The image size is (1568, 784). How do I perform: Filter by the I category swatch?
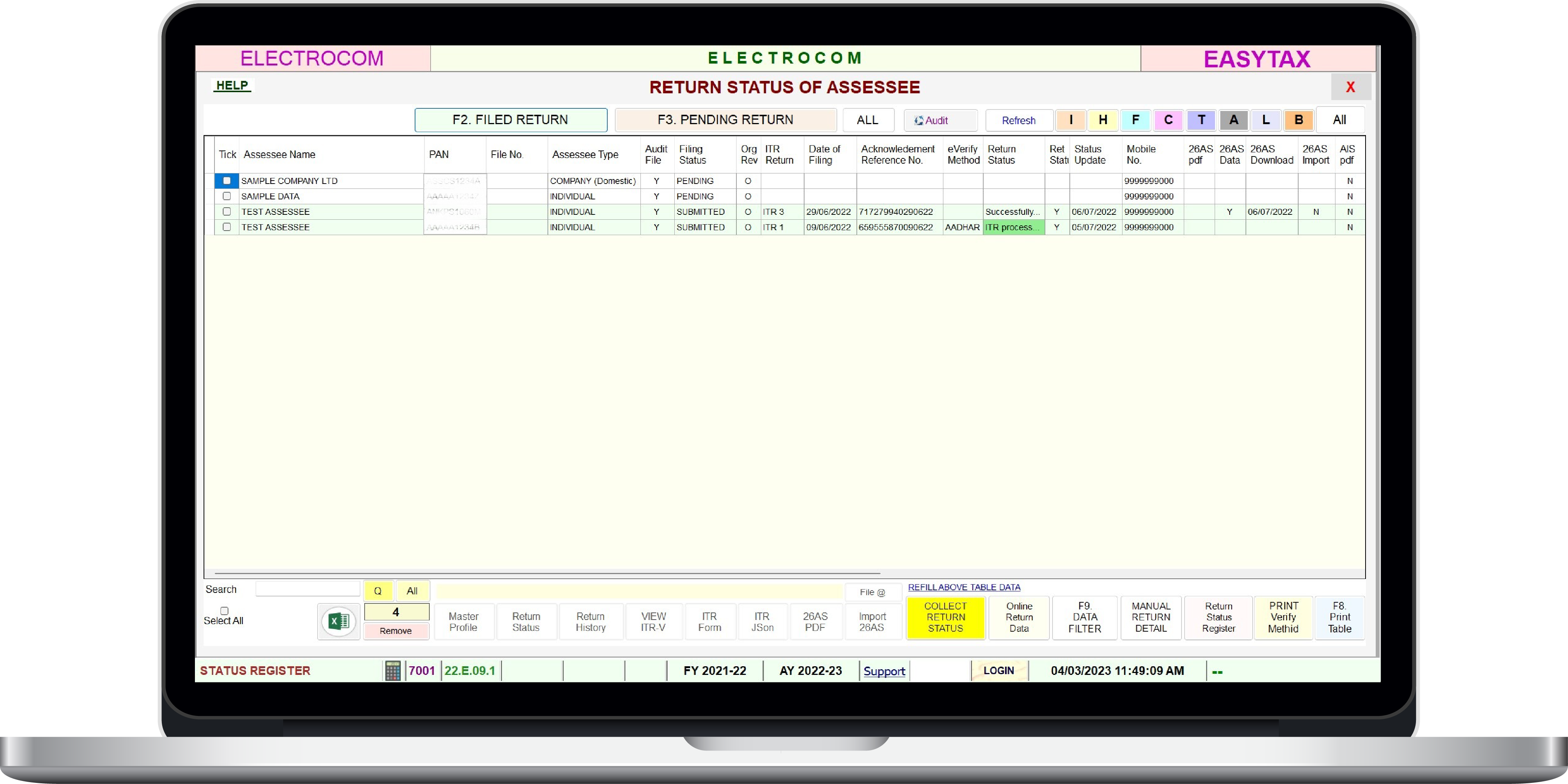coord(1071,120)
